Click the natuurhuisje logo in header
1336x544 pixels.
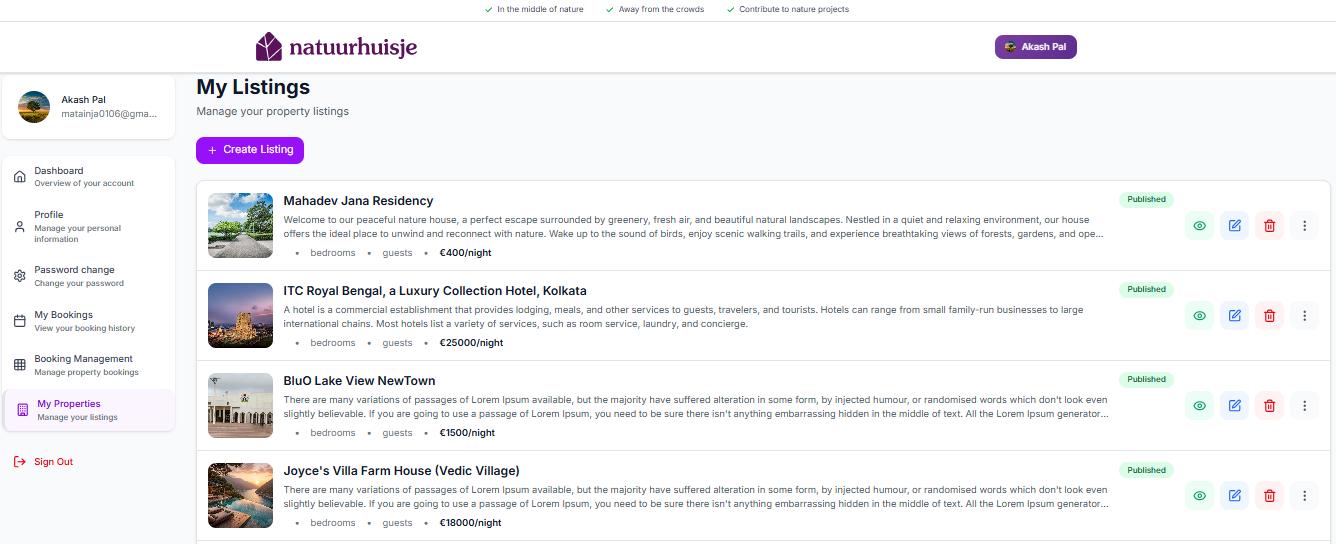click(336, 47)
